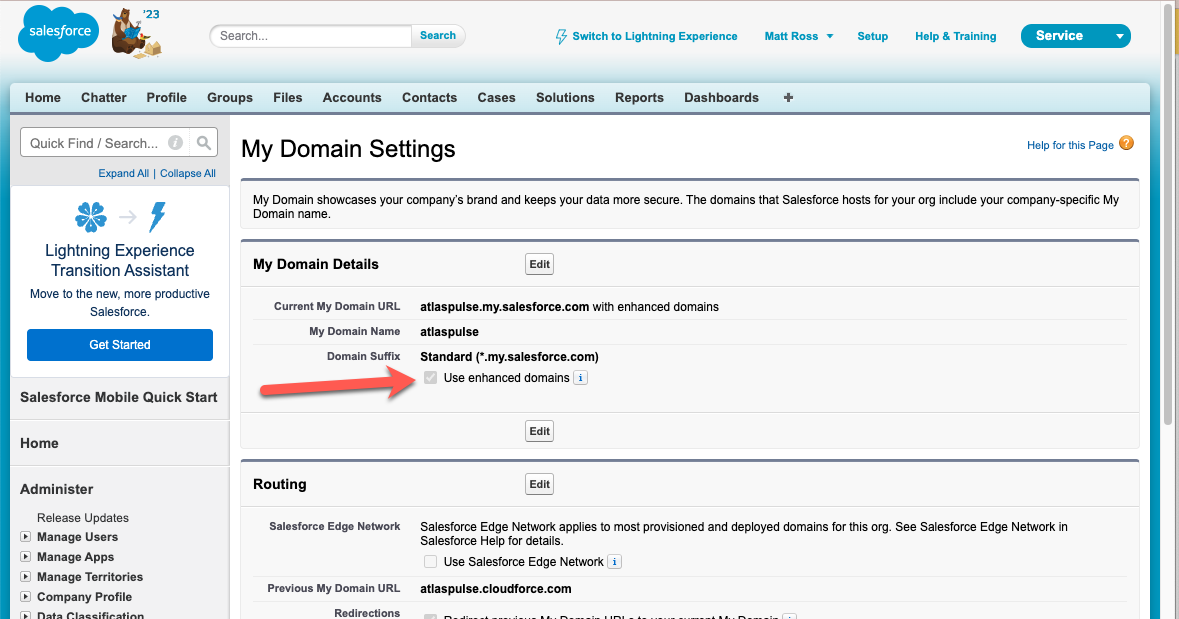
Task: Click Switch to Lightning Experience link
Action: (654, 36)
